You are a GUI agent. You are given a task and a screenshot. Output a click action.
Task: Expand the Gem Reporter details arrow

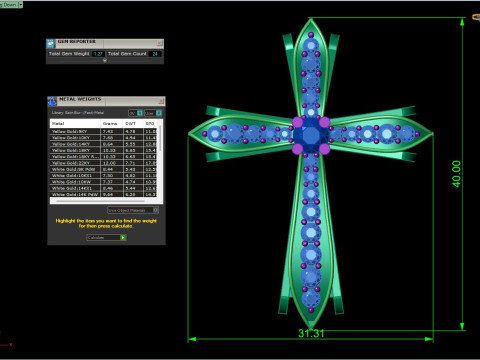click(105, 61)
